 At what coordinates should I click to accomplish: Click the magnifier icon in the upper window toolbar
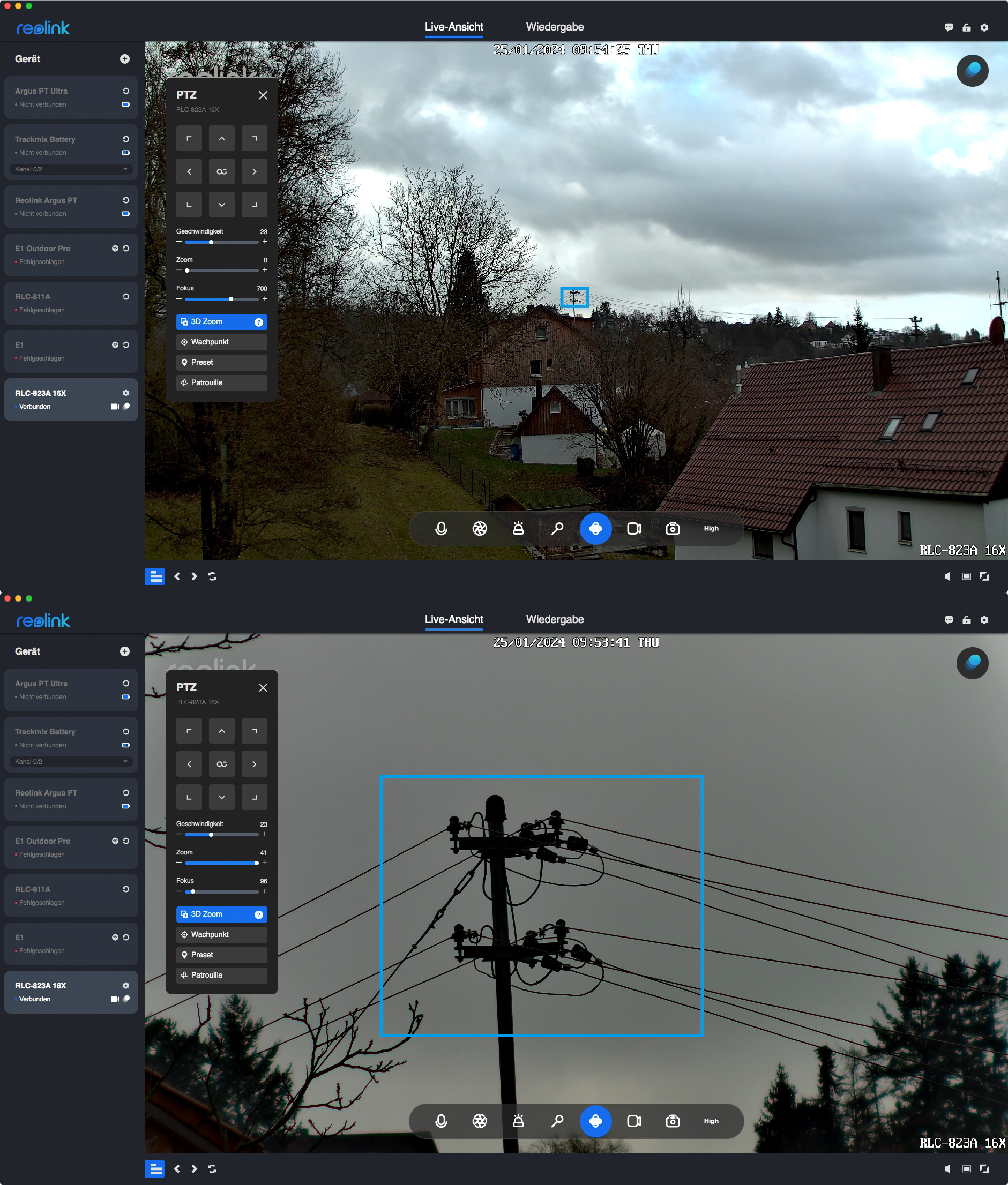tap(557, 529)
